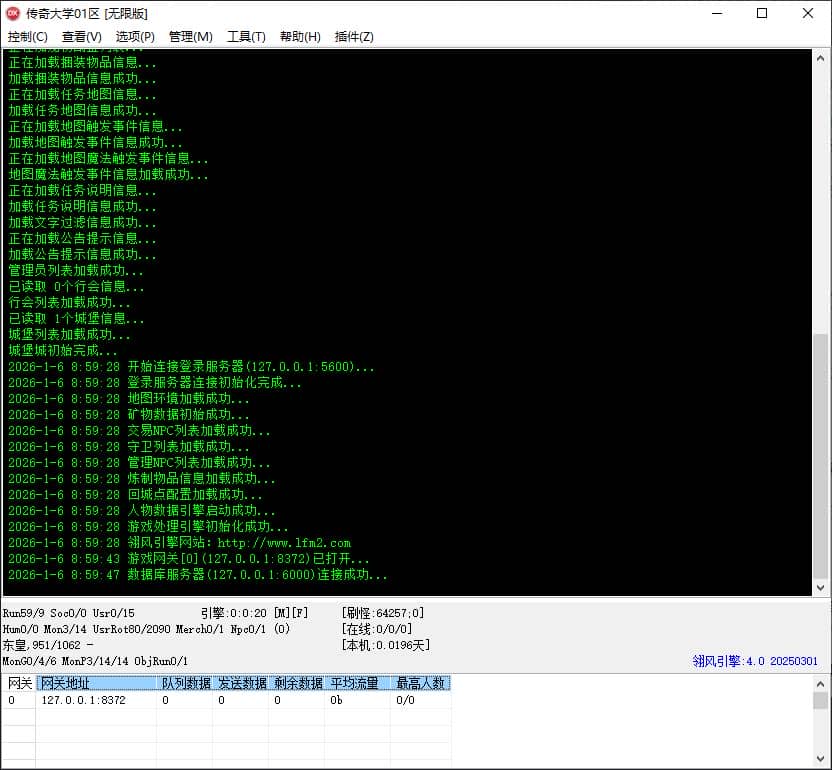
Task: Click the 翎风引擎:4.0 20250301 version label
Action: (755, 661)
